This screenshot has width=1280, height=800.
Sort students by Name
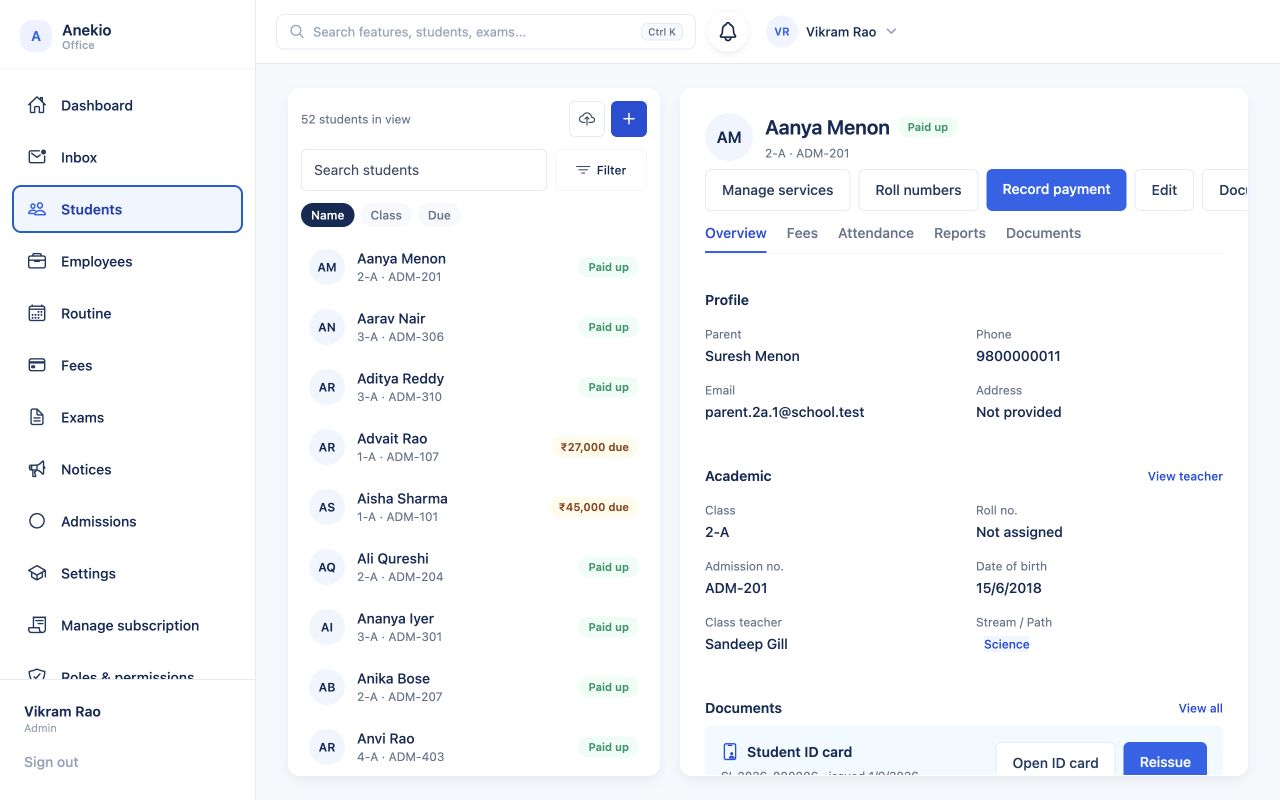coord(327,215)
